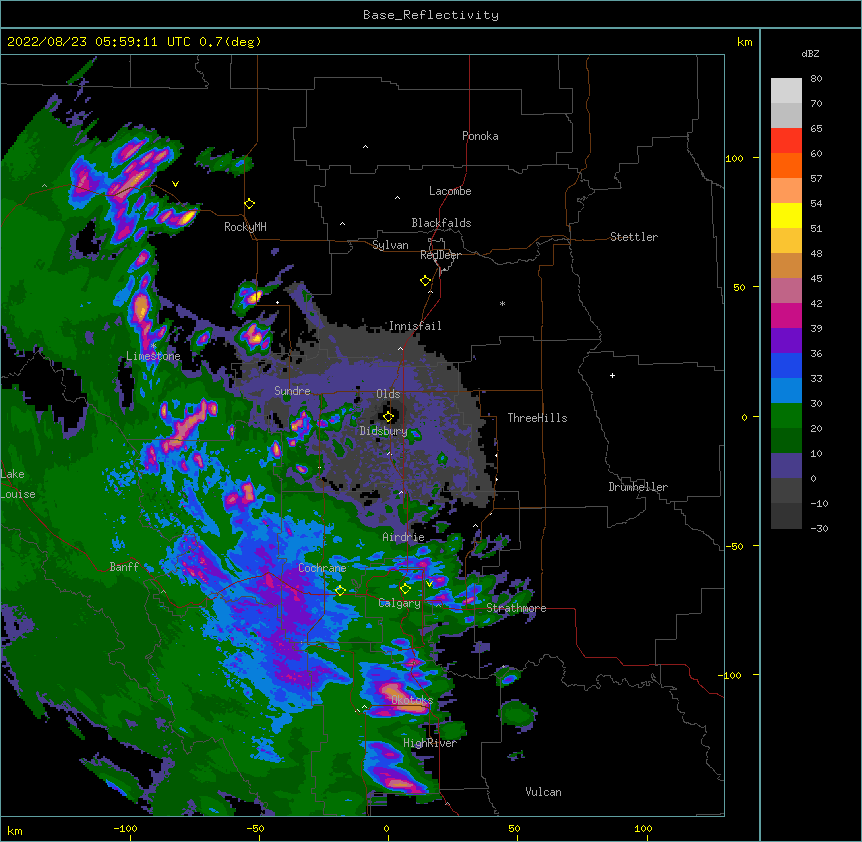Click the Drumheller label
The width and height of the screenshot is (862, 842).
click(638, 487)
